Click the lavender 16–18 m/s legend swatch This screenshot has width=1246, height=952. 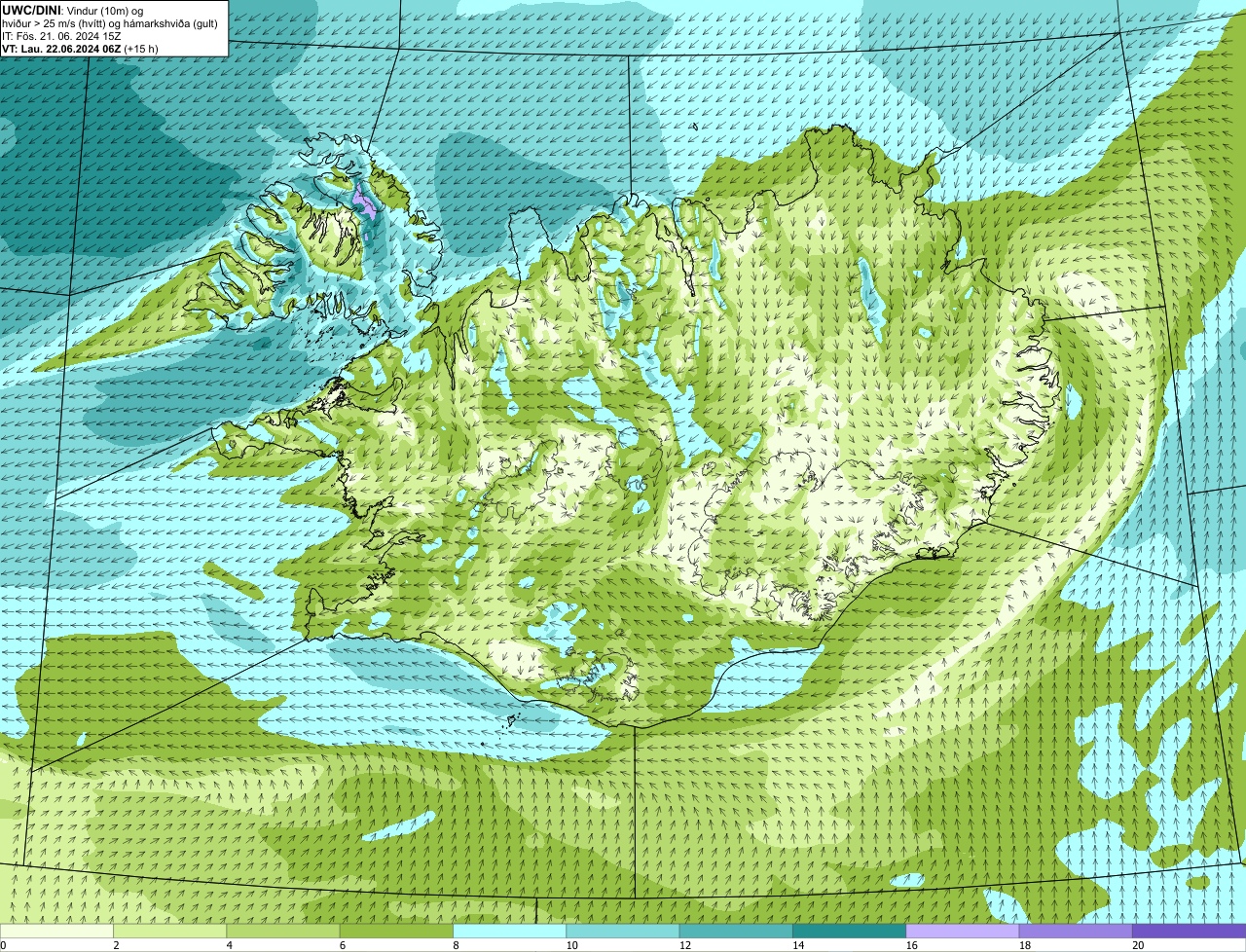click(963, 932)
